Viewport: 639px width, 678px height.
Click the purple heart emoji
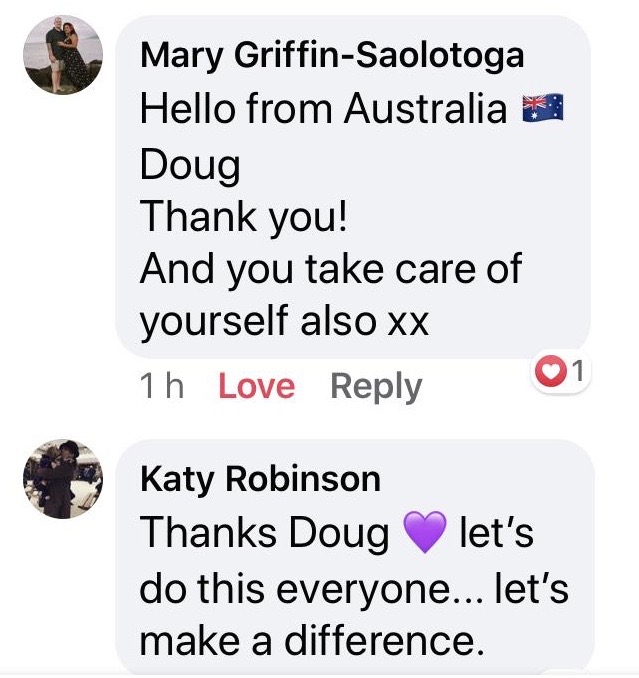[425, 532]
